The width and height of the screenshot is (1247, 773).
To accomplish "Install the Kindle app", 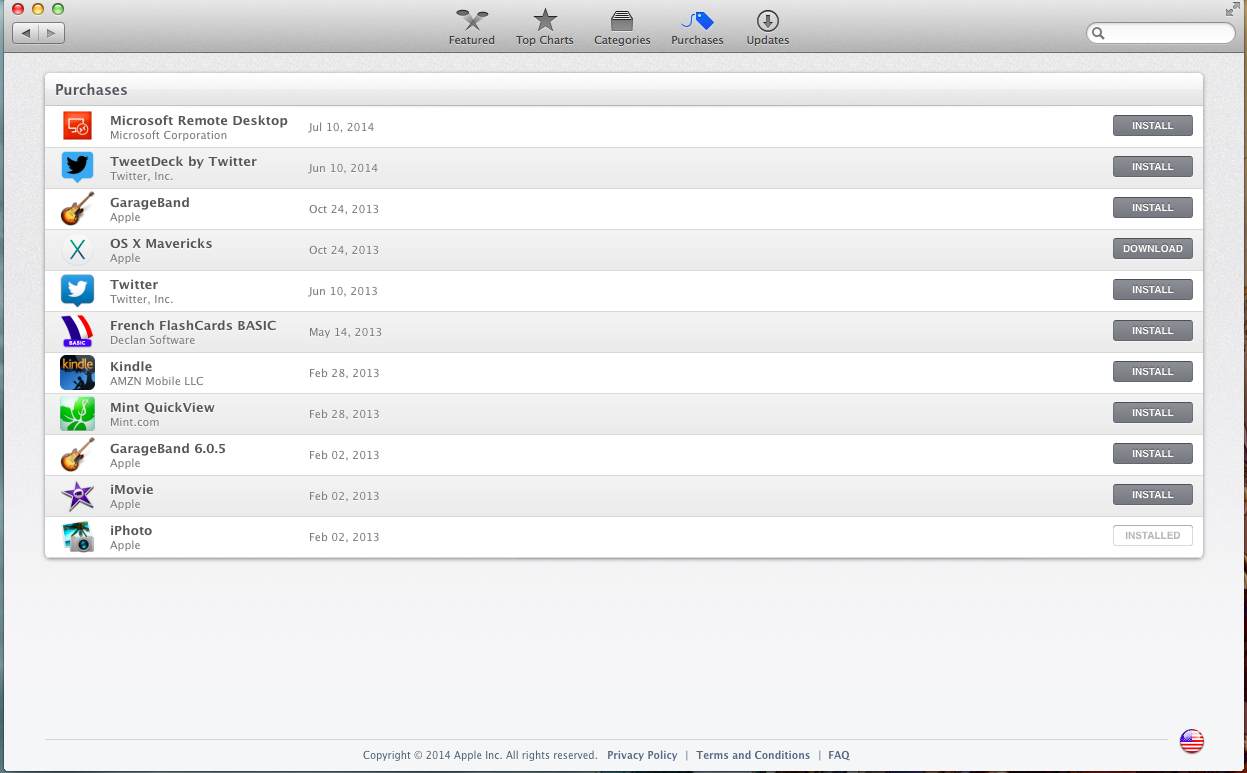I will coord(1152,372).
